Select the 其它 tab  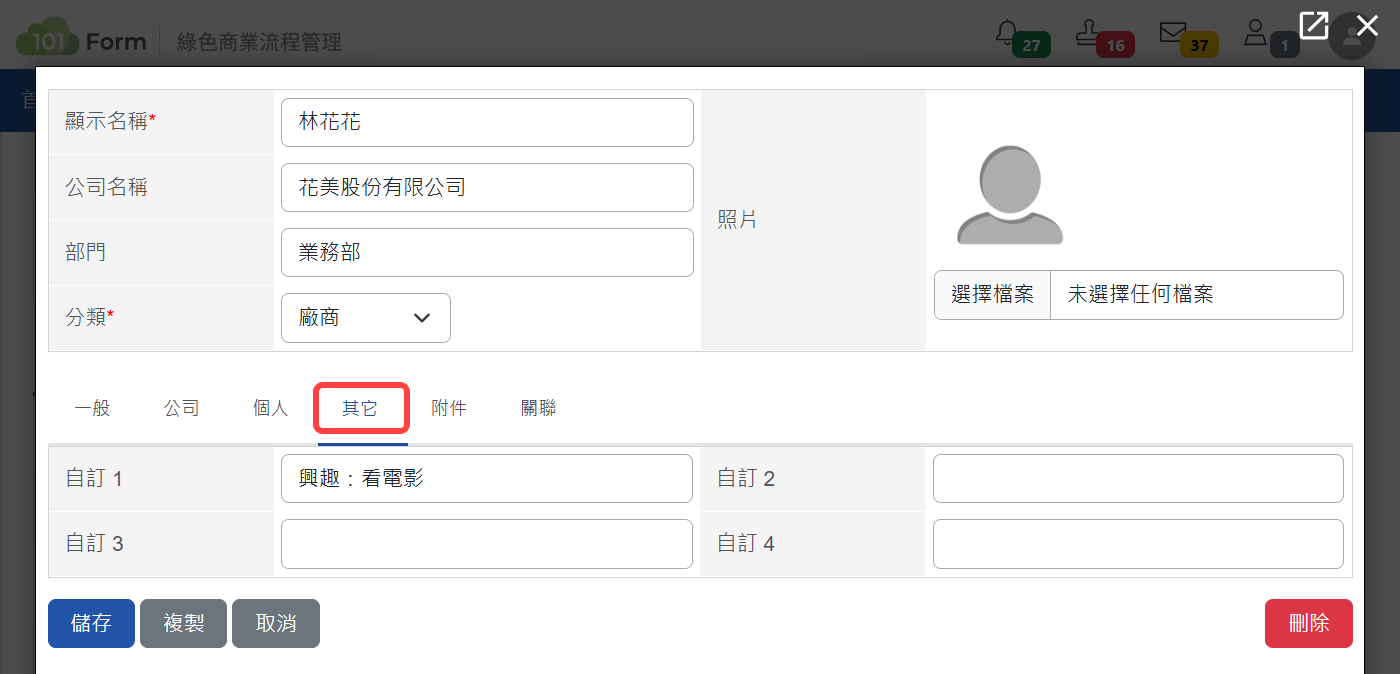click(x=361, y=408)
